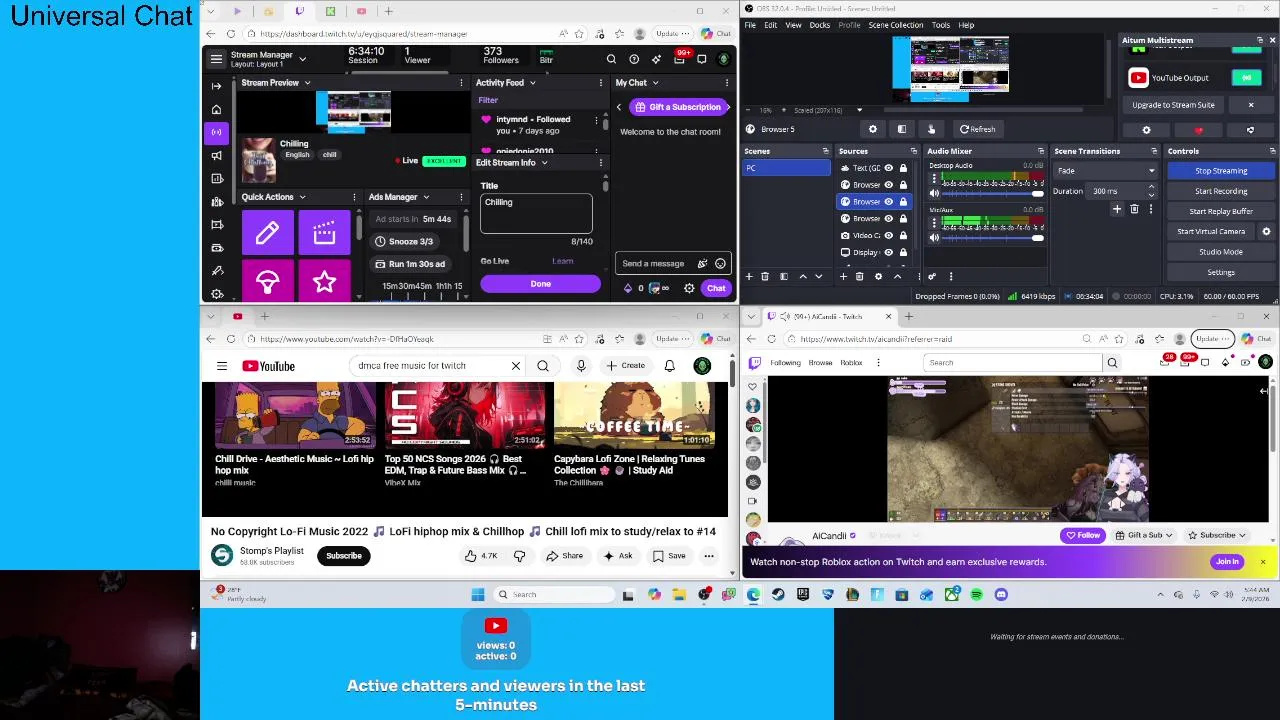Open the Help icon in Twitch dashboard
Viewport: 1280px width, 720px height.
coord(634,59)
